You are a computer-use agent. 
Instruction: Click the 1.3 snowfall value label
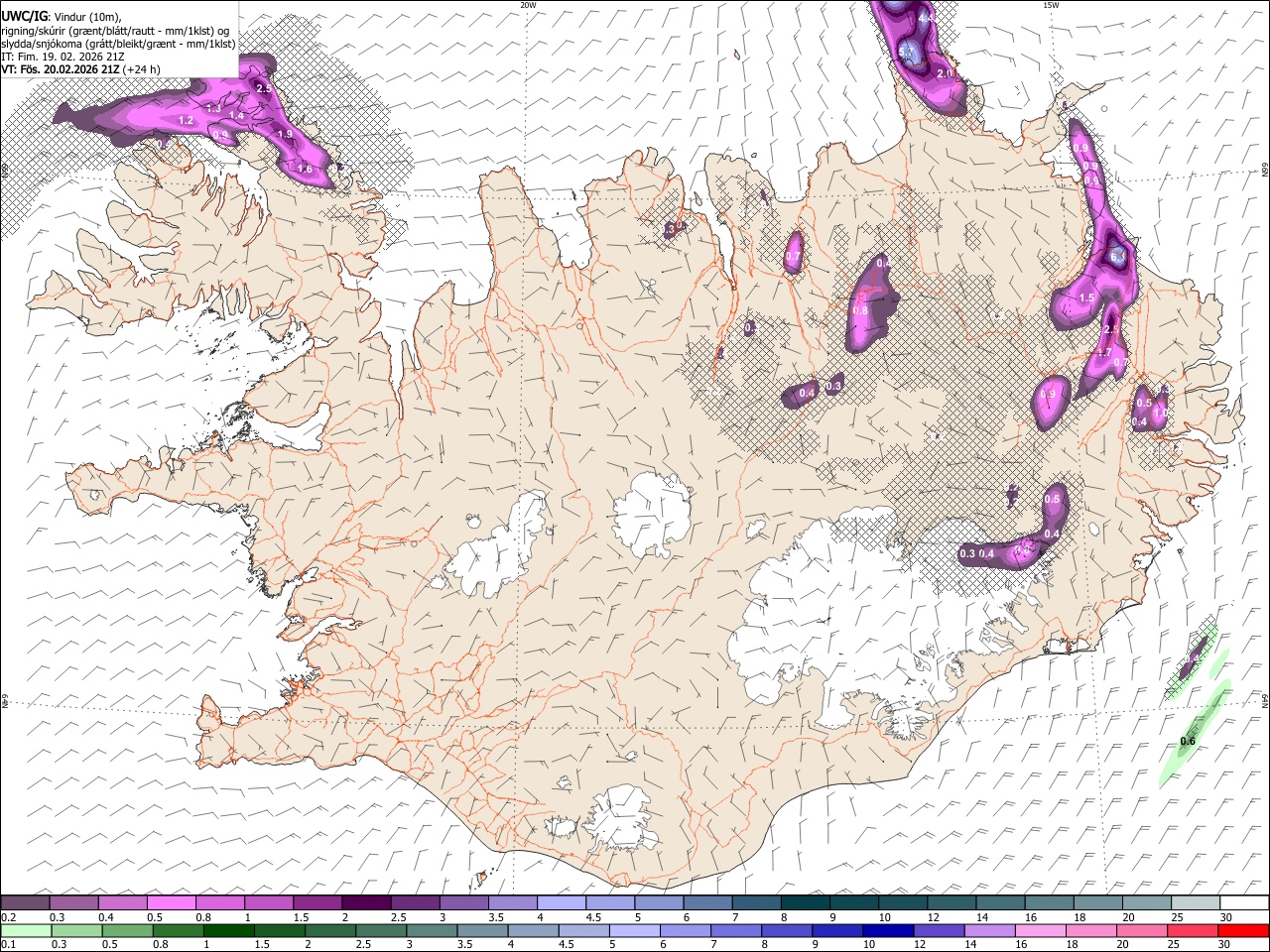[x=213, y=108]
